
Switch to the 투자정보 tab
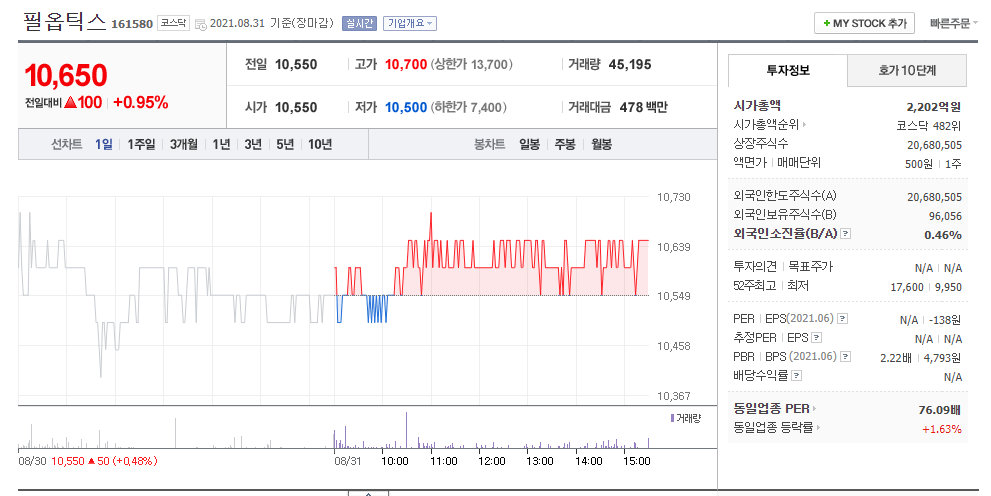click(787, 70)
